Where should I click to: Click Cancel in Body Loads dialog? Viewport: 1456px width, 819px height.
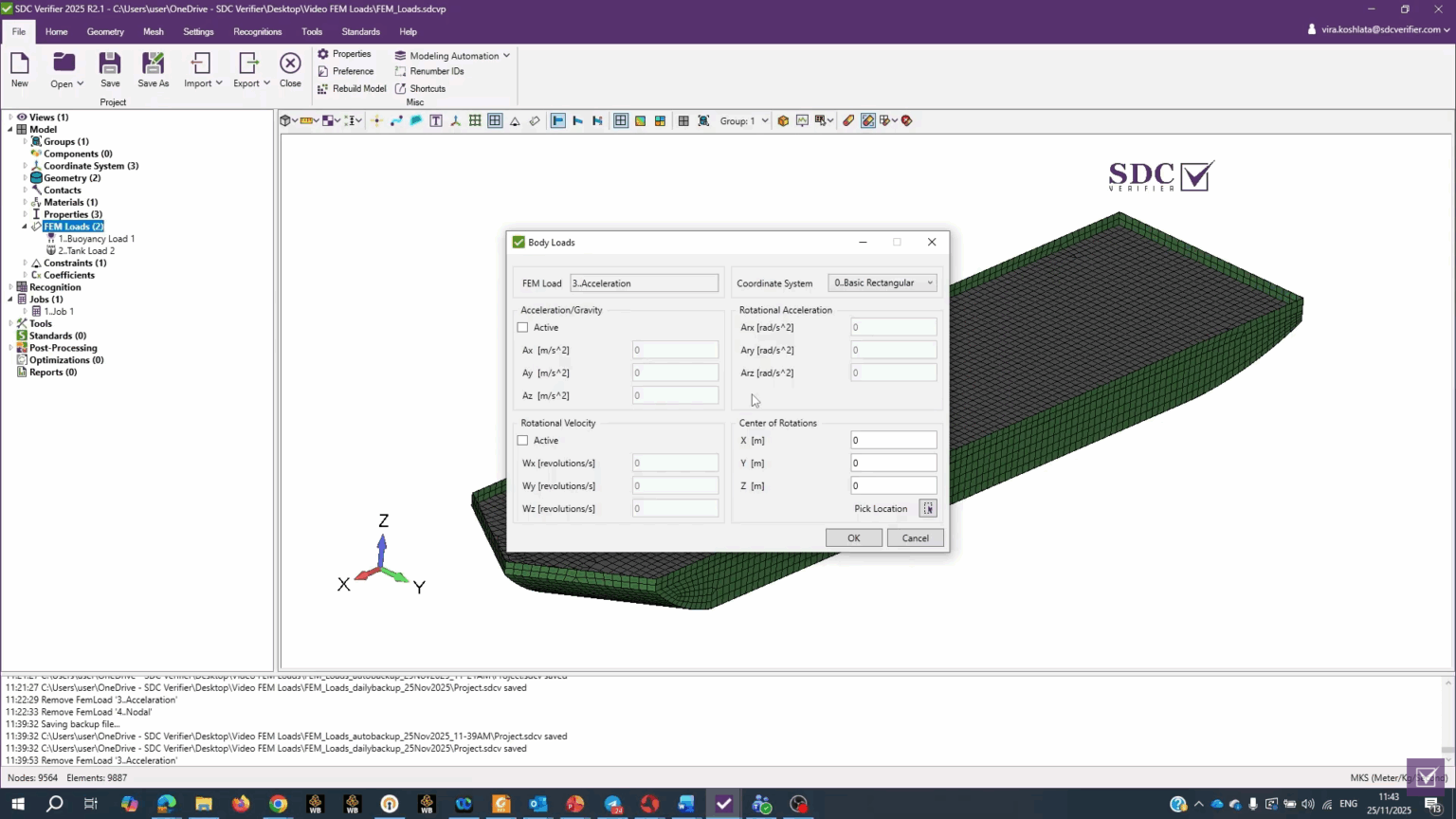pos(915,537)
